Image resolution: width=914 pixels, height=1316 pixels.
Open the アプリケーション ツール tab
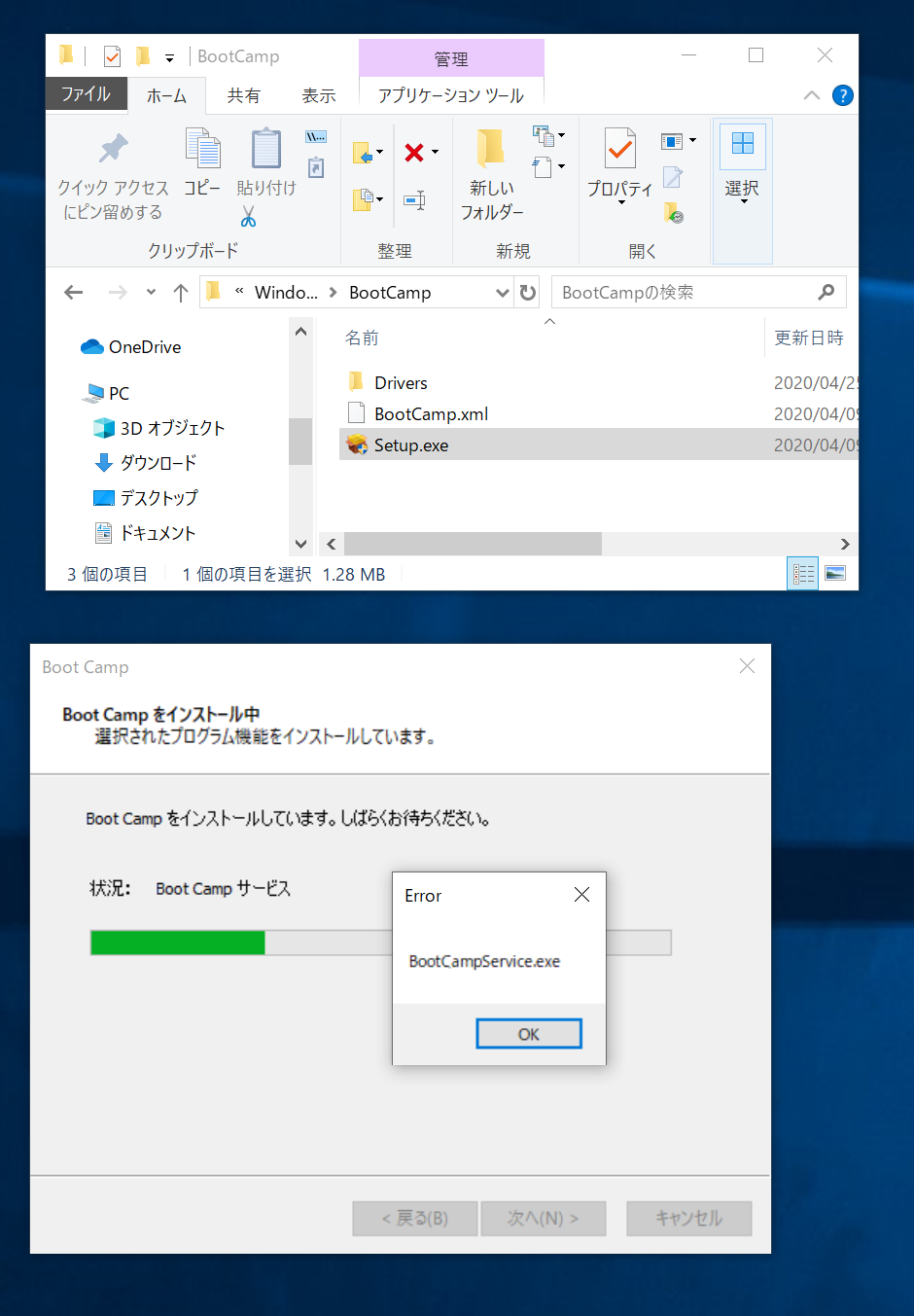coord(451,95)
